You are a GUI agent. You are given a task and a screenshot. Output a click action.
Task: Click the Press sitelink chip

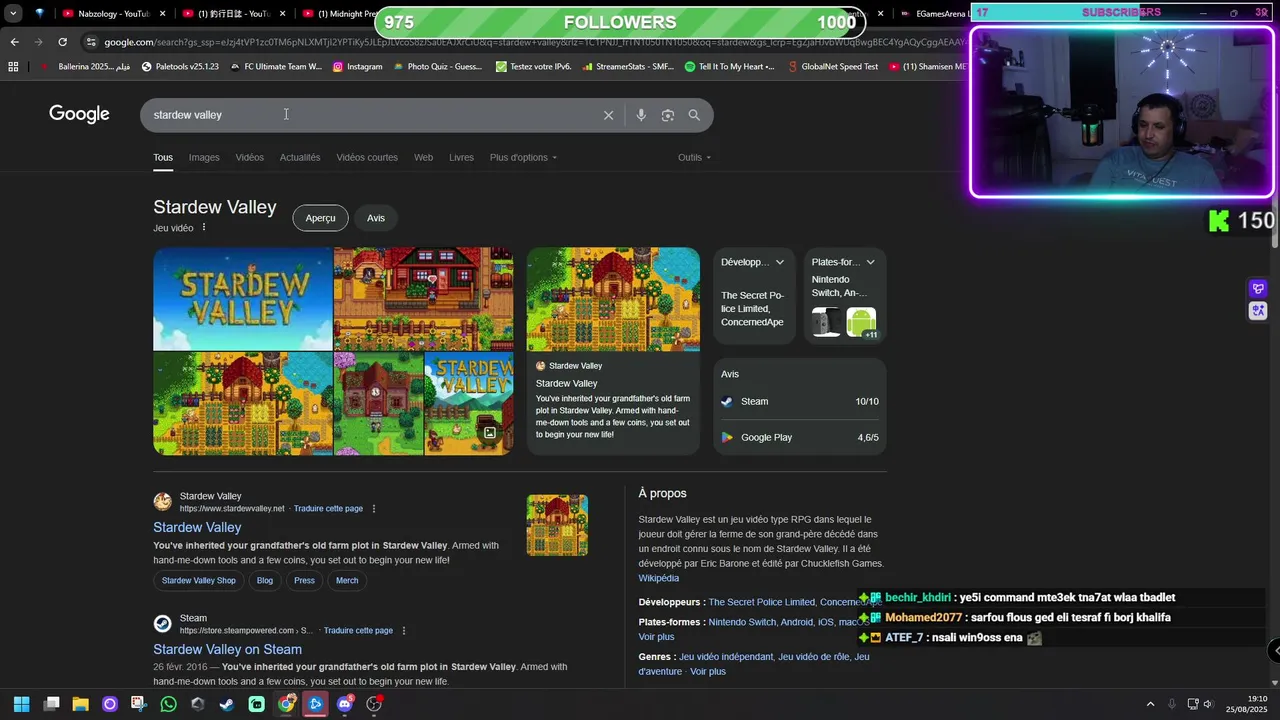pyautogui.click(x=305, y=580)
